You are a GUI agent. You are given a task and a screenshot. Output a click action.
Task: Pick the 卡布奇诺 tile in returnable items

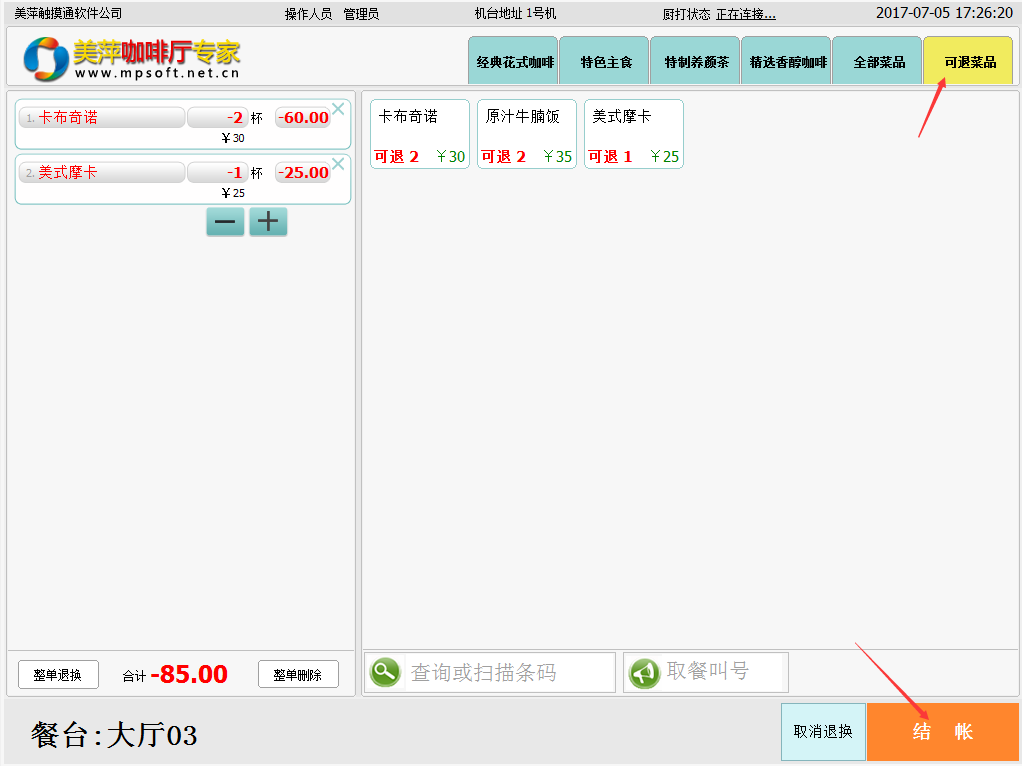click(x=420, y=134)
